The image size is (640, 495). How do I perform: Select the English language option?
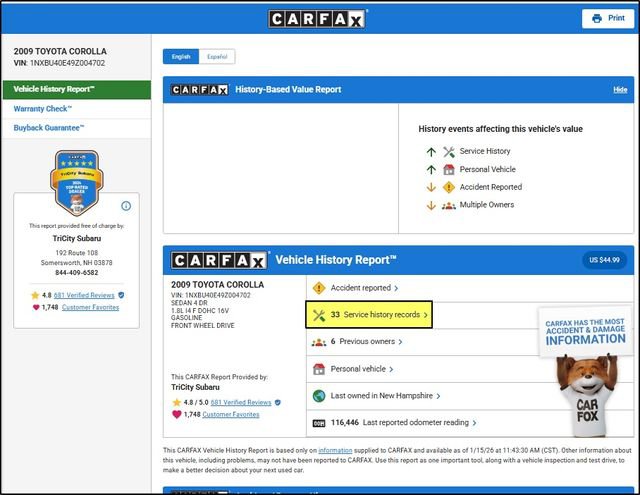pos(181,57)
